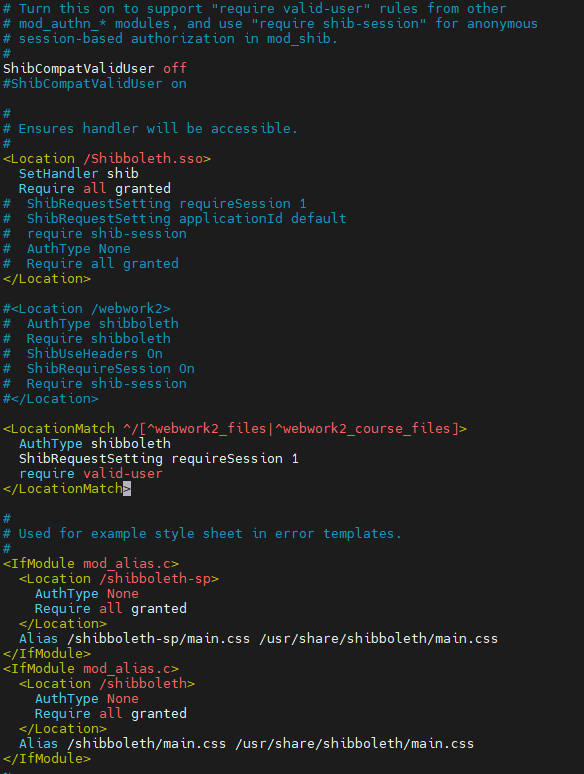Click the '# ShibUseHeaders On' comment line
The image size is (584, 774).
point(83,353)
